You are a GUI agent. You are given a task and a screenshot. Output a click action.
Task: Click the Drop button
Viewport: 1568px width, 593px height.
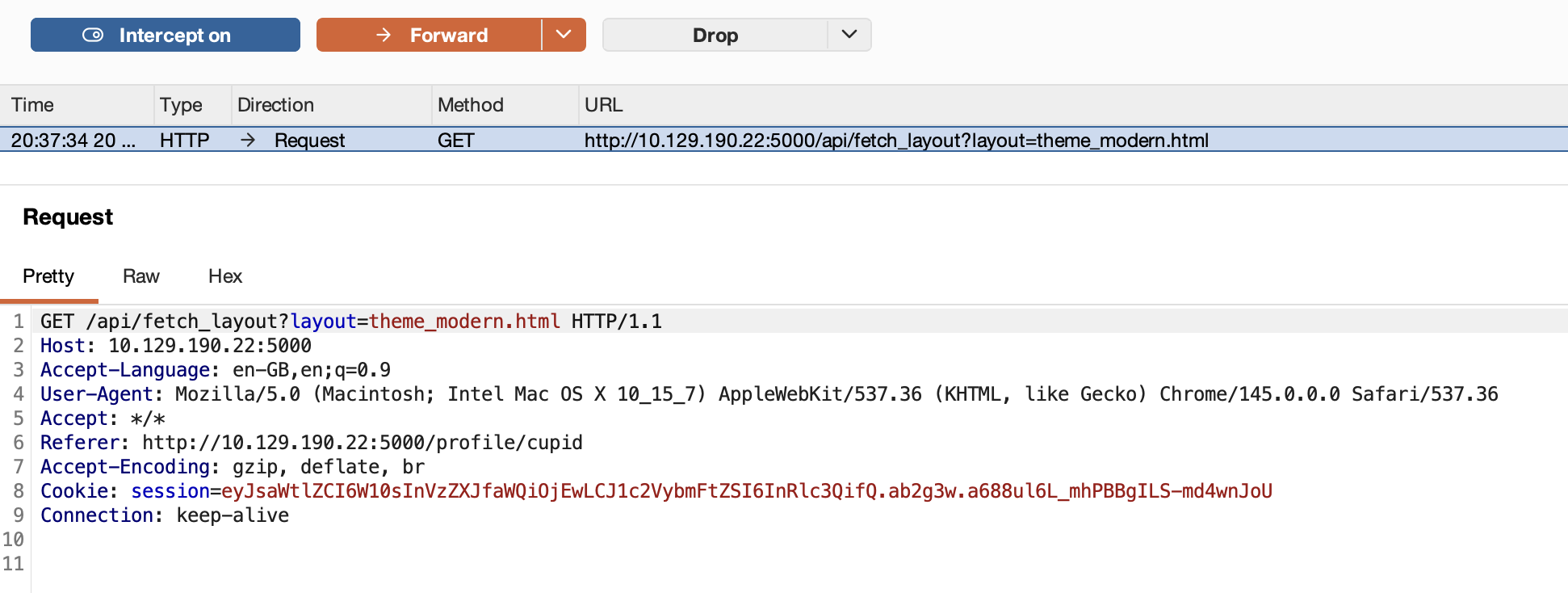pyautogui.click(x=715, y=35)
